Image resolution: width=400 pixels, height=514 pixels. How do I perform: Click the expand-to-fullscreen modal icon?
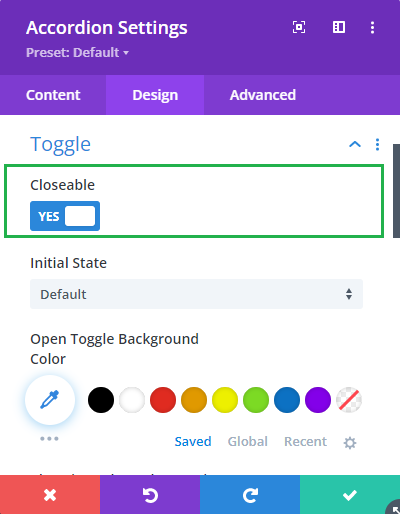tap(299, 27)
